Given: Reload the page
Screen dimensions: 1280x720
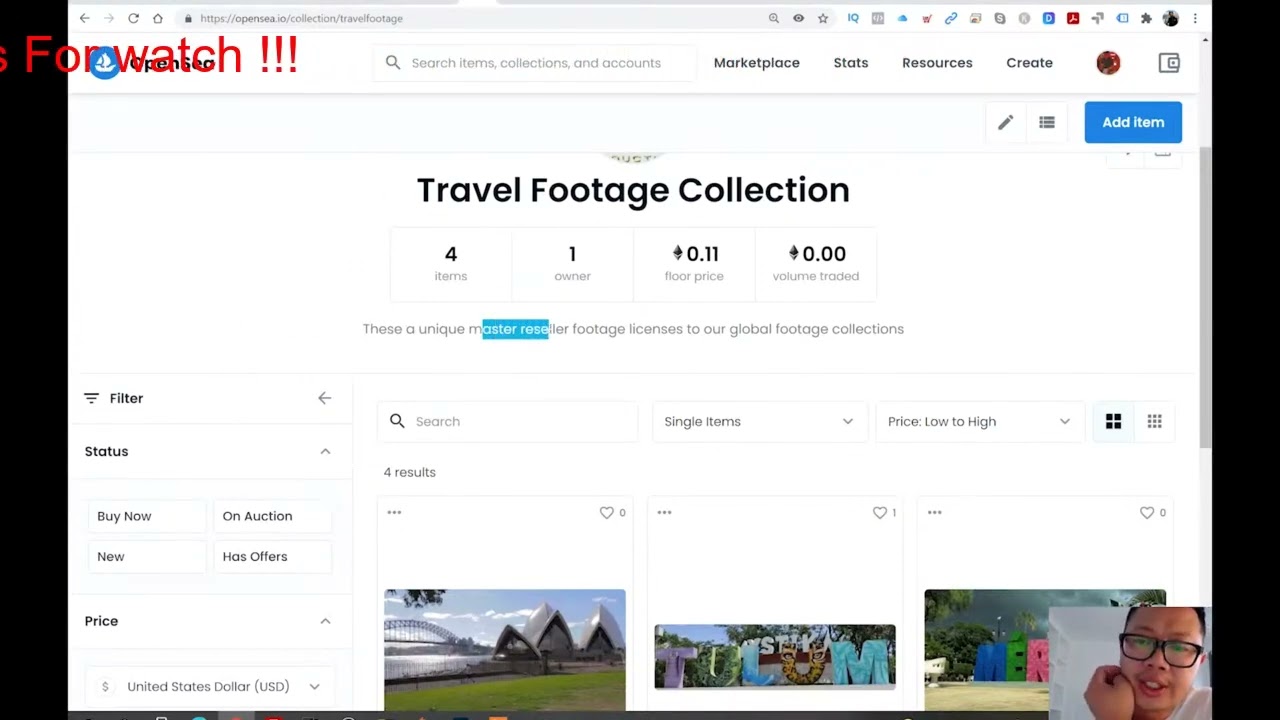Looking at the screenshot, I should tap(133, 18).
